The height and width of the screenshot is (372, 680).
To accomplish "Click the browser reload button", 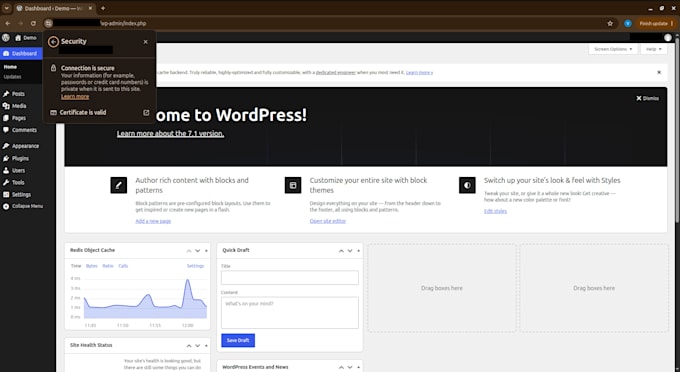I will pyautogui.click(x=33, y=23).
